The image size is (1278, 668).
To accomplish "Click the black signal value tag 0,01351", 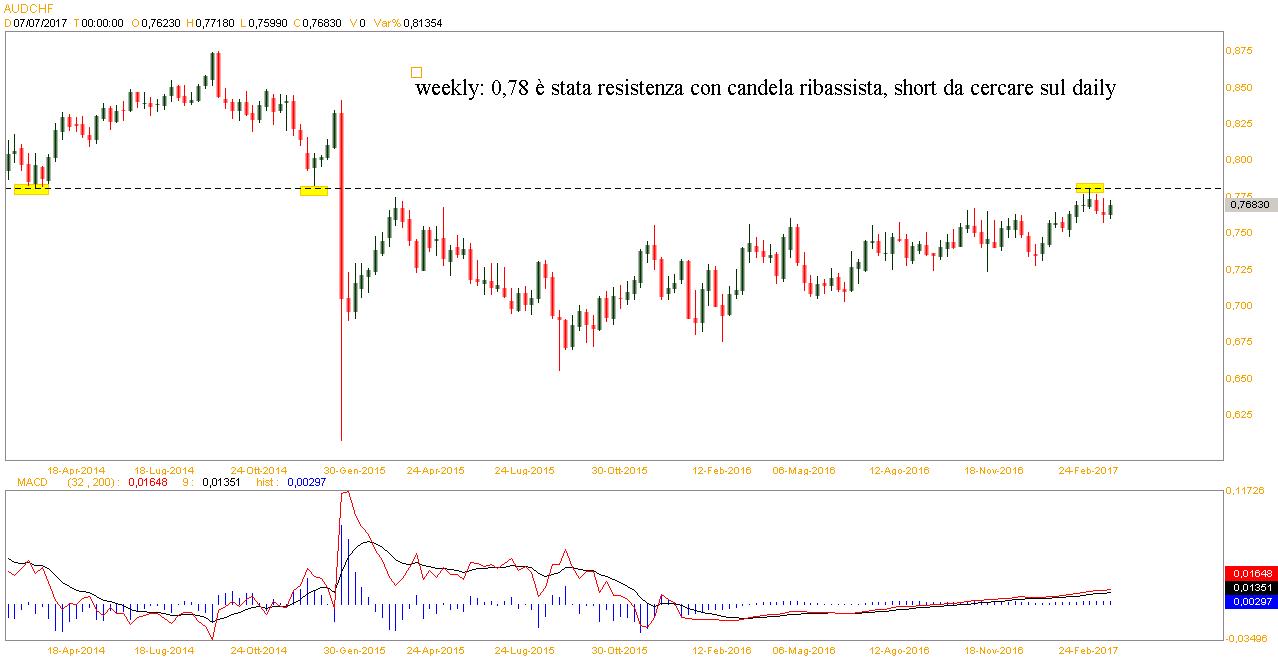I will pyautogui.click(x=1249, y=587).
